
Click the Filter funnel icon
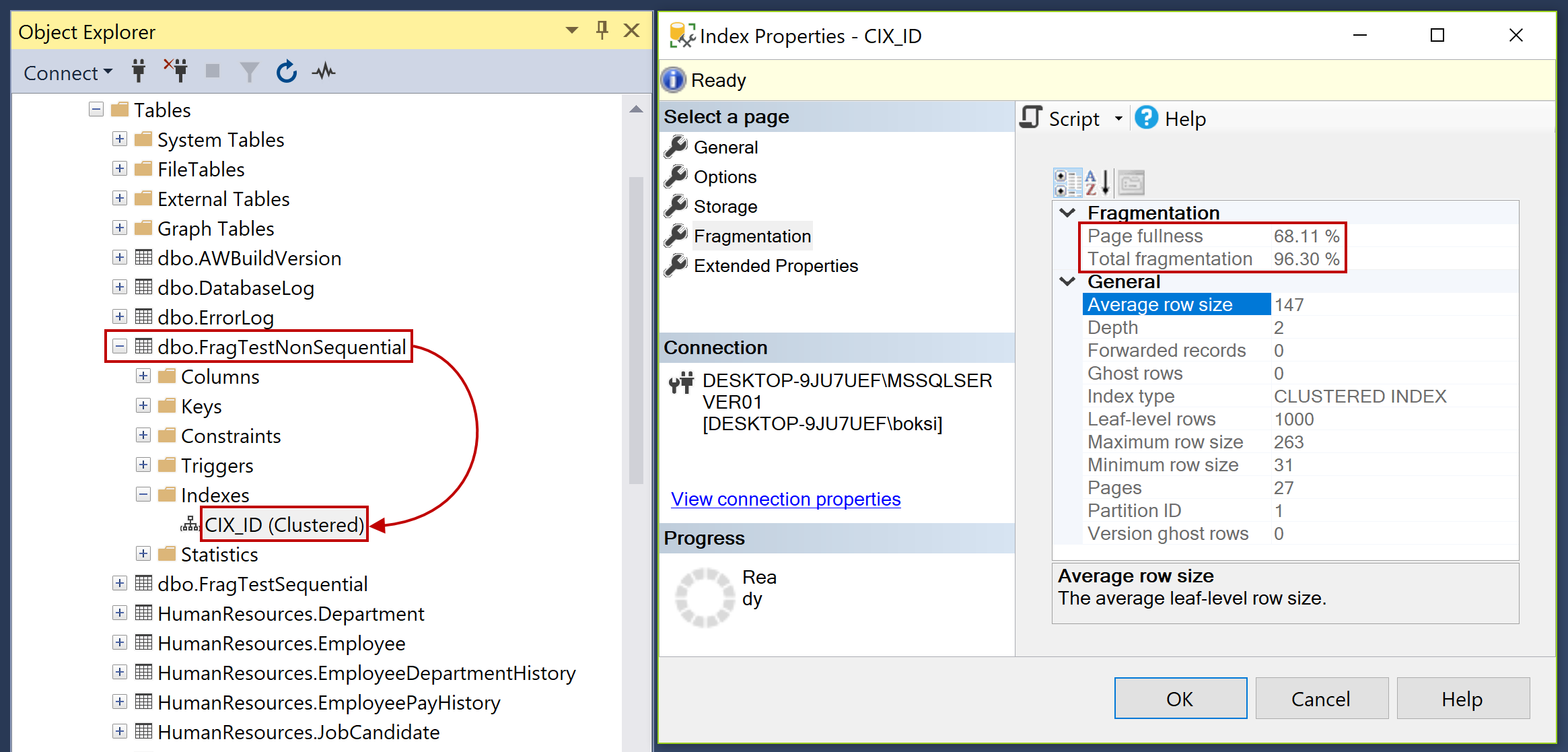pyautogui.click(x=249, y=71)
